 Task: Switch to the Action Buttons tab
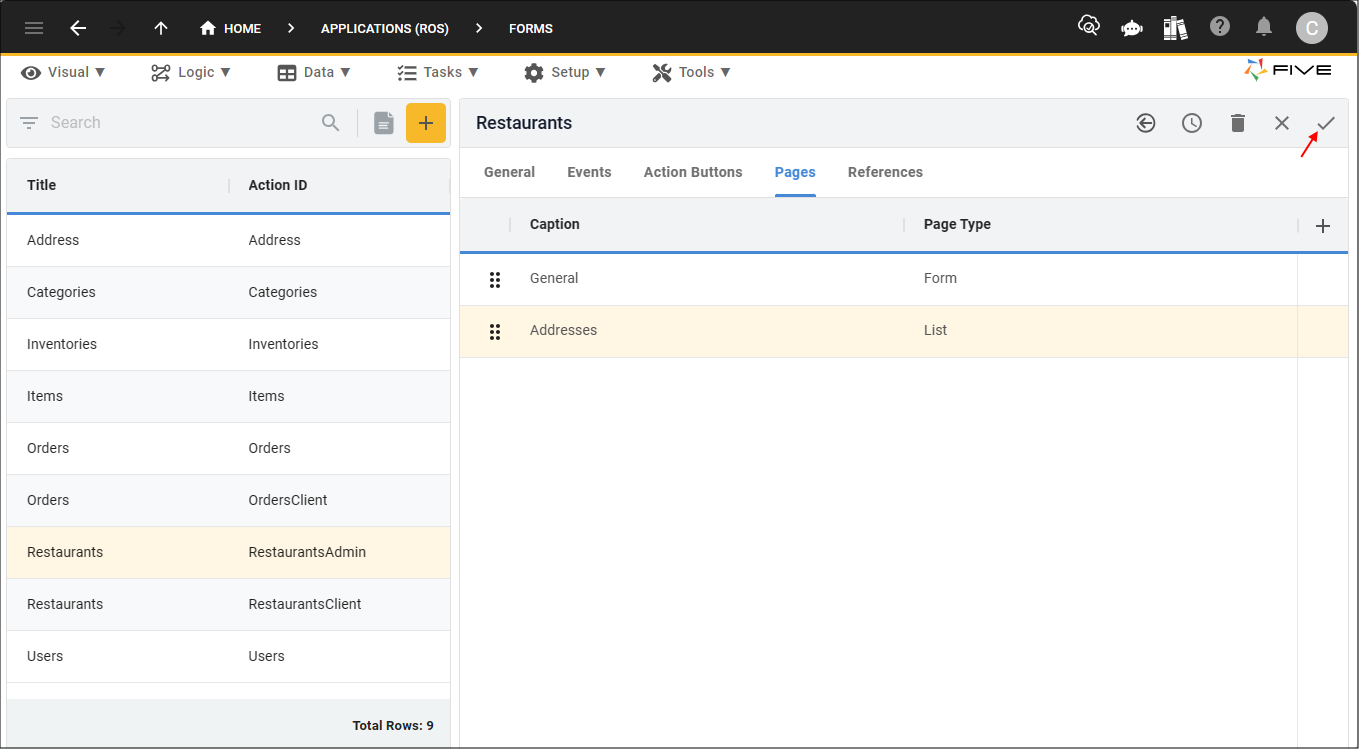pyautogui.click(x=693, y=172)
